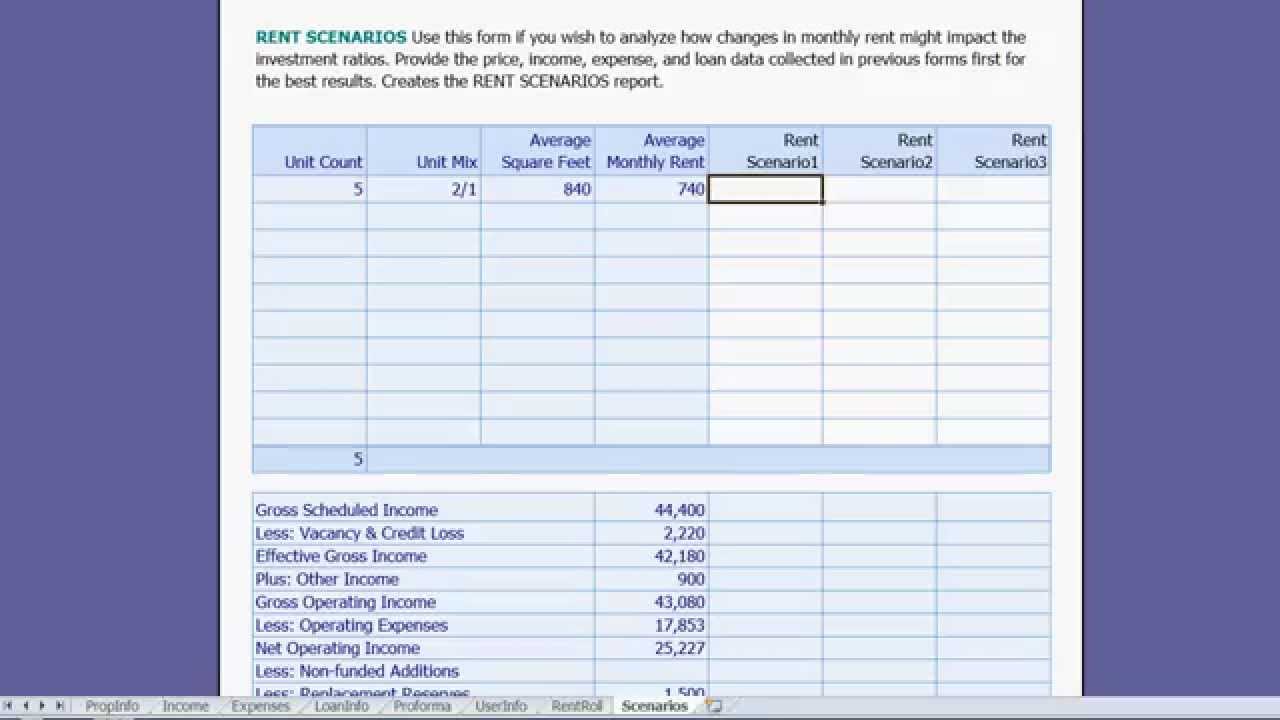Click Average Square Feet column header
Screen dimensions: 1280x720
[x=538, y=151]
